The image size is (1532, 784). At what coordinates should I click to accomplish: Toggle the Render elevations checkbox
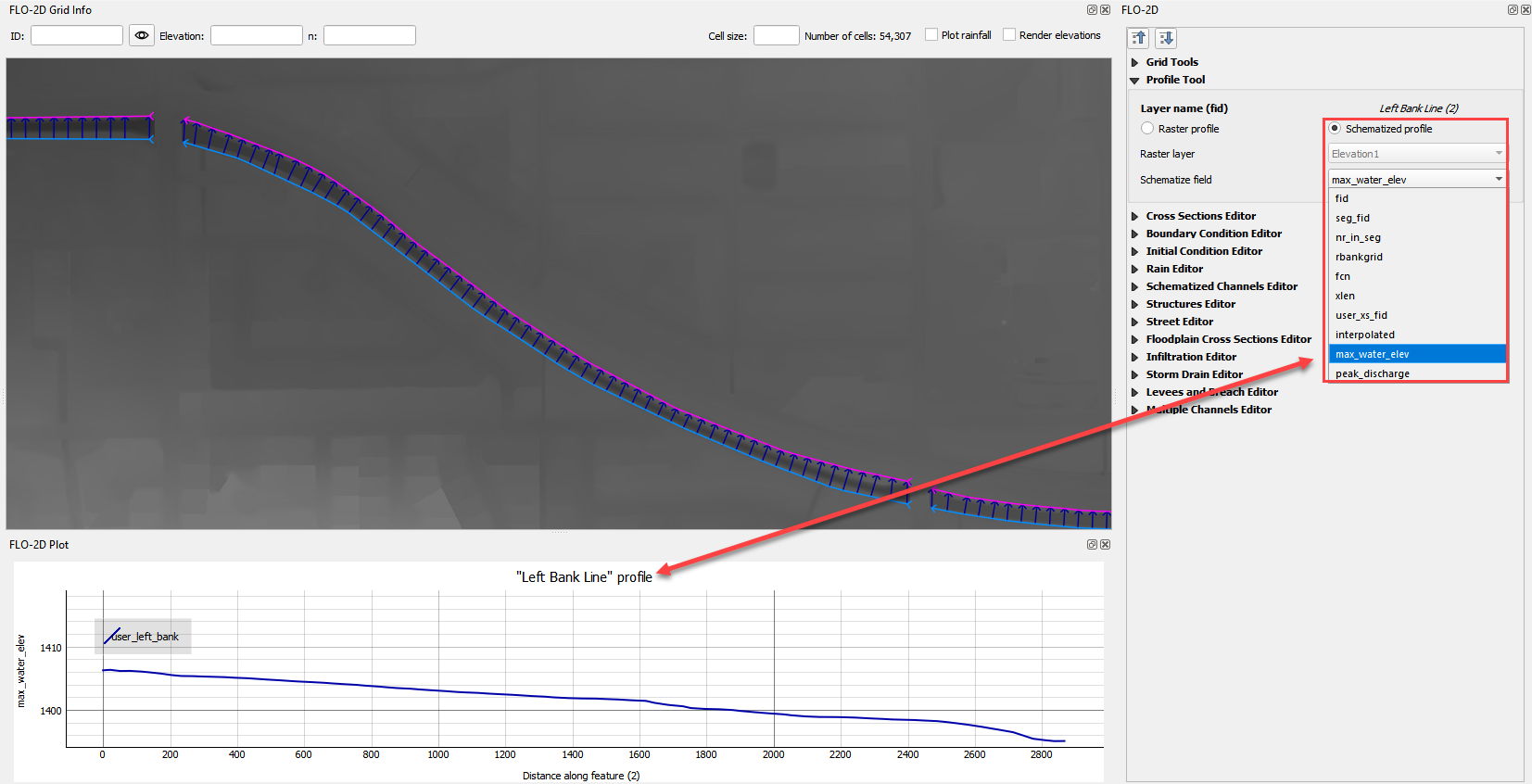(1009, 35)
